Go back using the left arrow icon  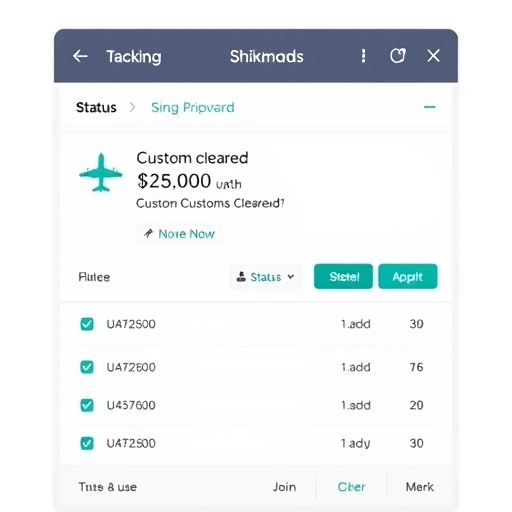pyautogui.click(x=80, y=56)
